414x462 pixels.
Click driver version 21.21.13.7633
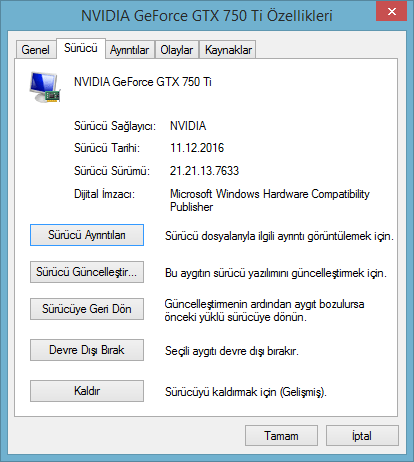pos(204,171)
